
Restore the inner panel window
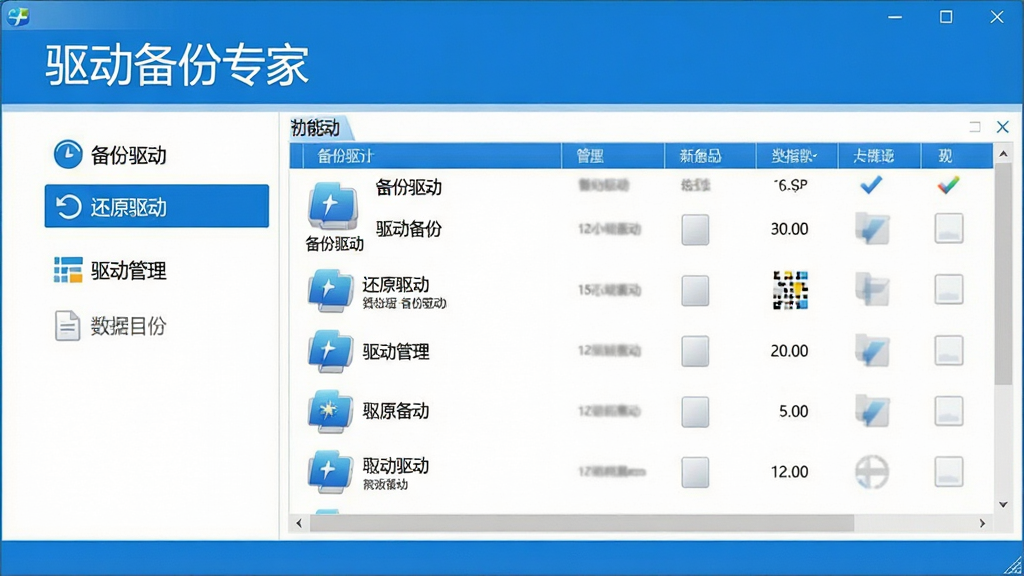[975, 127]
